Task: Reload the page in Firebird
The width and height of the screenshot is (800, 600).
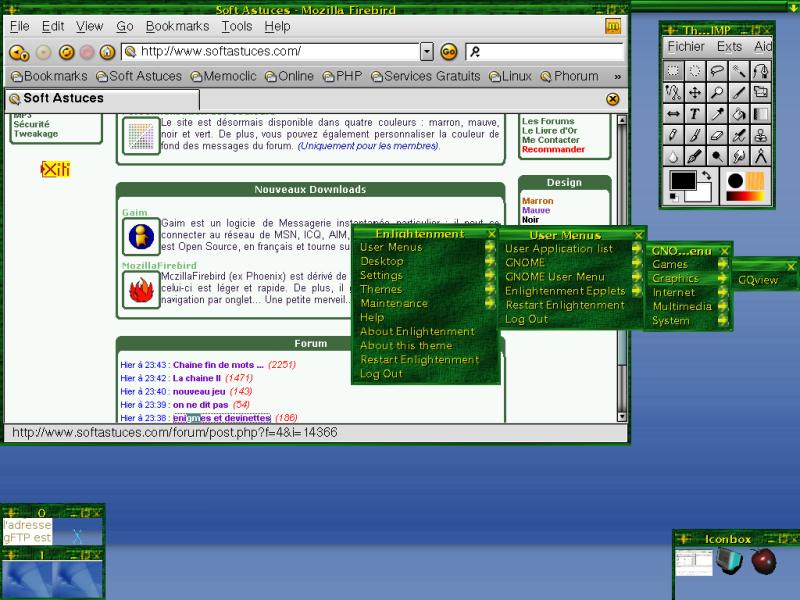Action: point(66,52)
